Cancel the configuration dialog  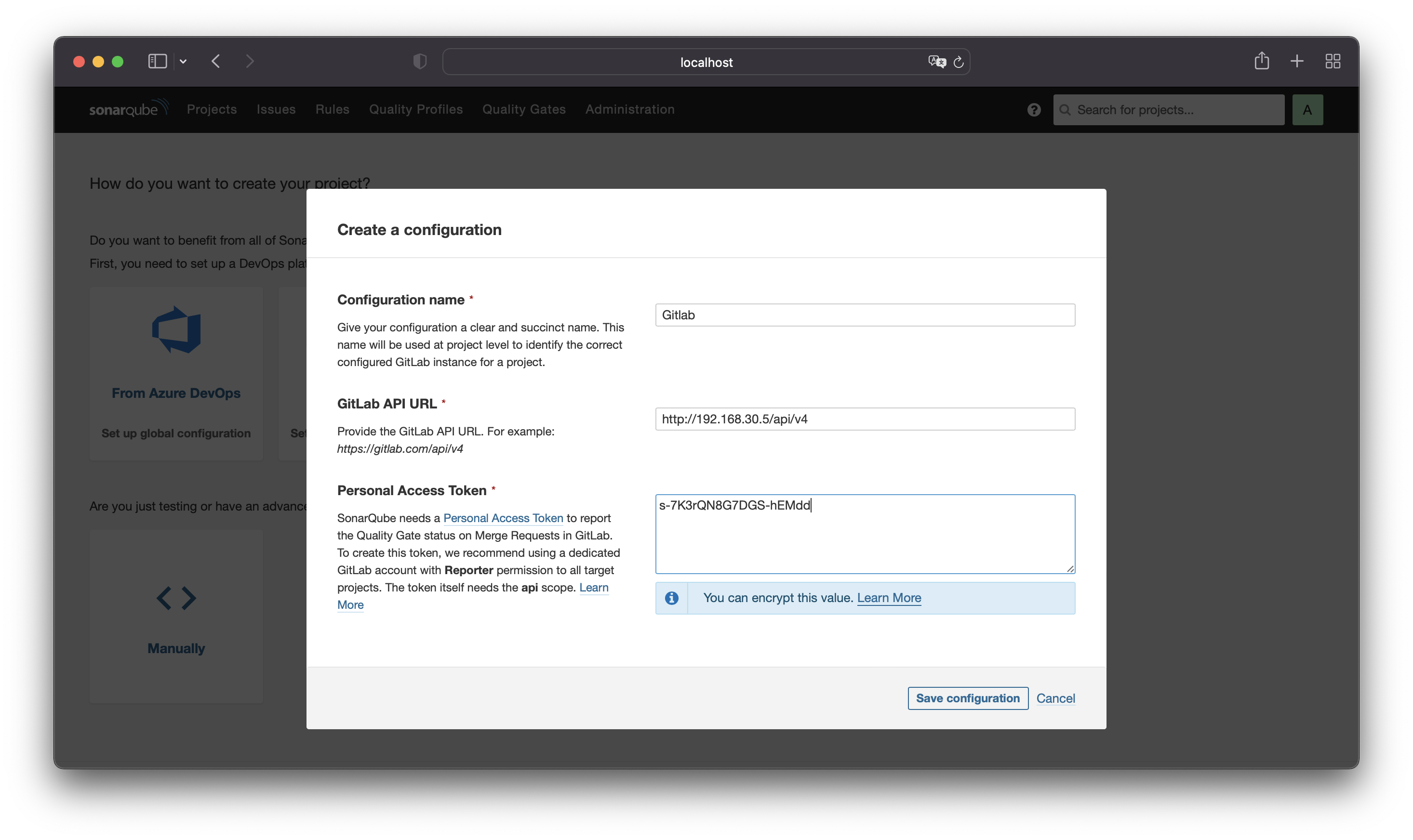(1055, 698)
